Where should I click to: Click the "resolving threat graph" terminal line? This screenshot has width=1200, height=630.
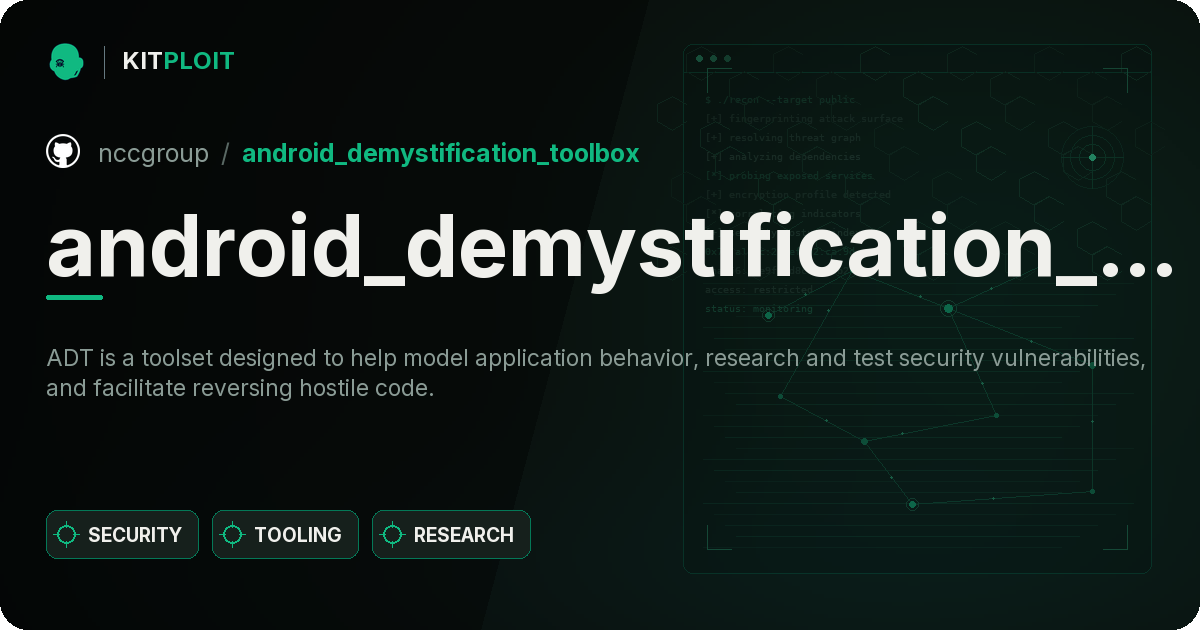[x=782, y=138]
